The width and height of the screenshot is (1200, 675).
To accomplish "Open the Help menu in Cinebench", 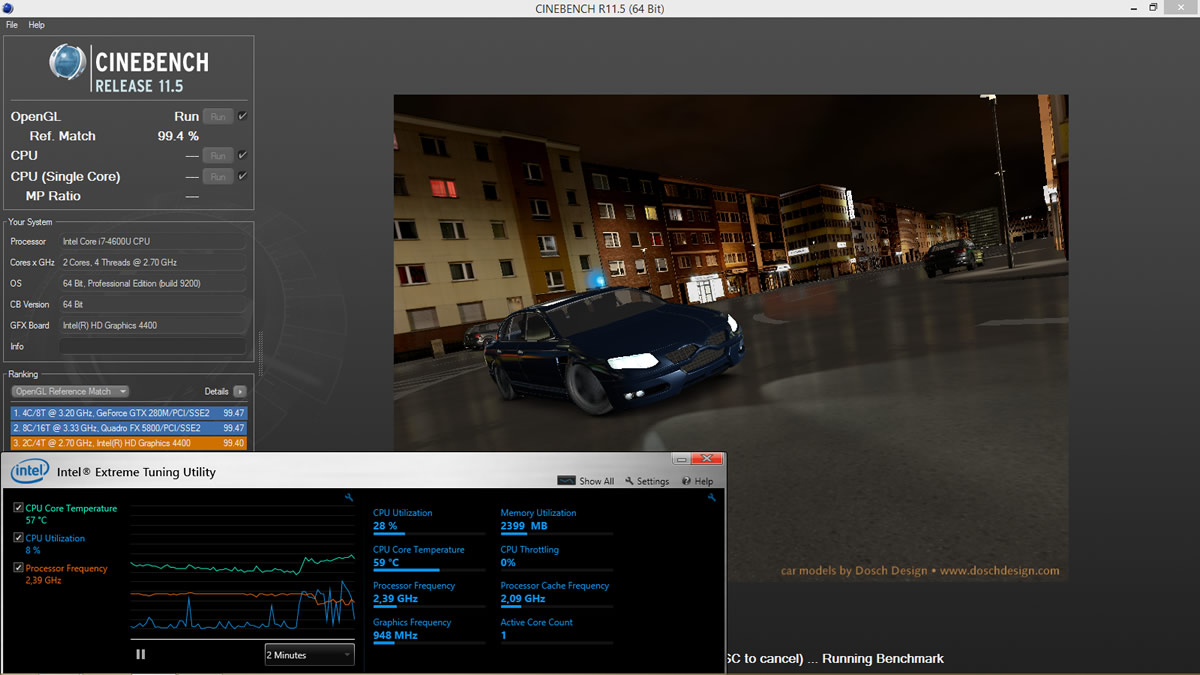I will point(37,25).
